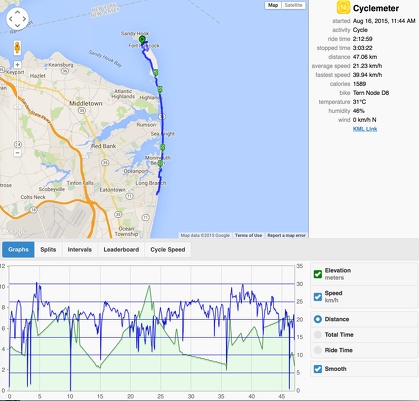Open the Graphs tab
The width and height of the screenshot is (419, 401).
pyautogui.click(x=18, y=250)
